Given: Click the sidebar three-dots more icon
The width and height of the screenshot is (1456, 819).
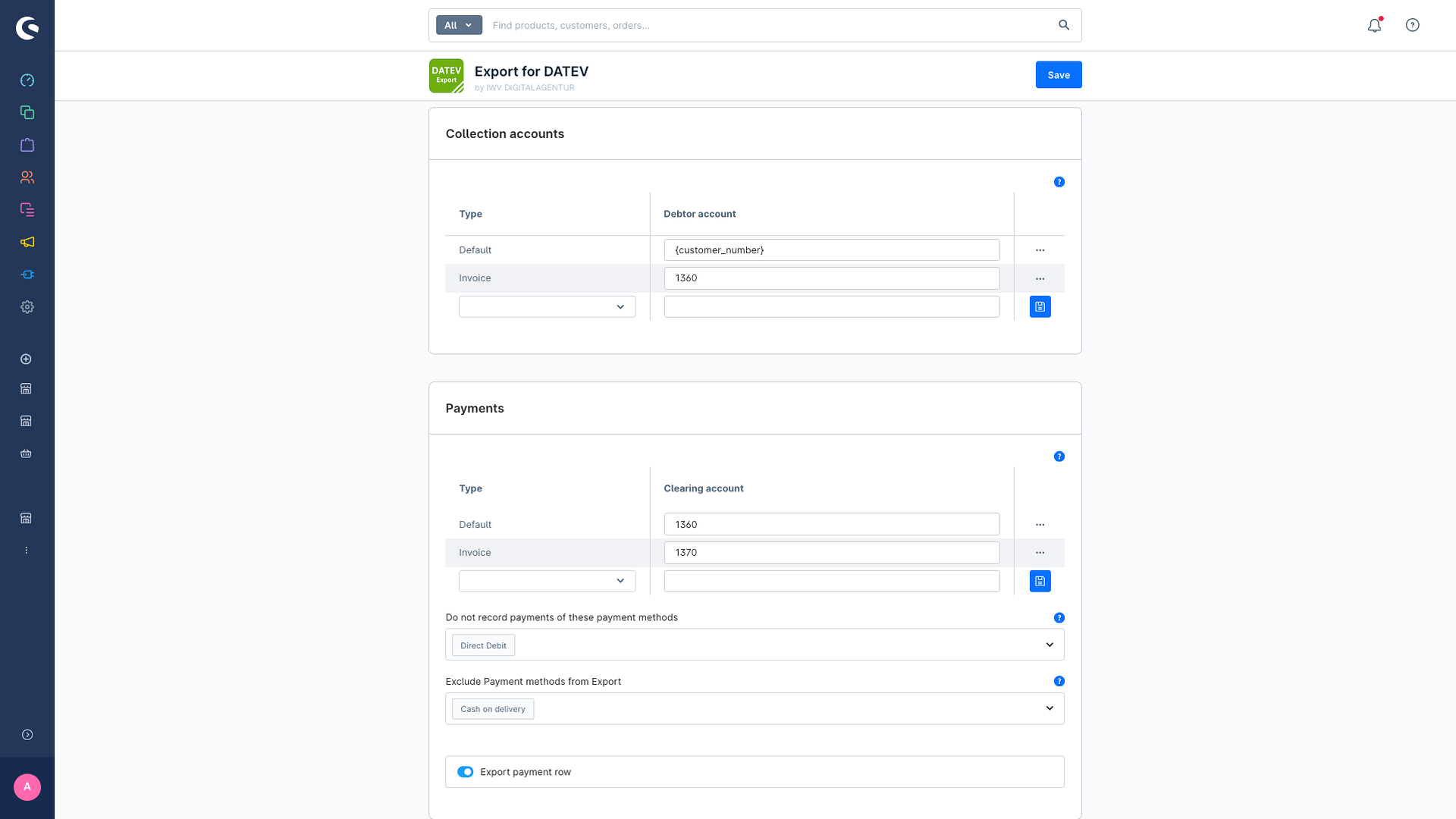Looking at the screenshot, I should pyautogui.click(x=26, y=551).
